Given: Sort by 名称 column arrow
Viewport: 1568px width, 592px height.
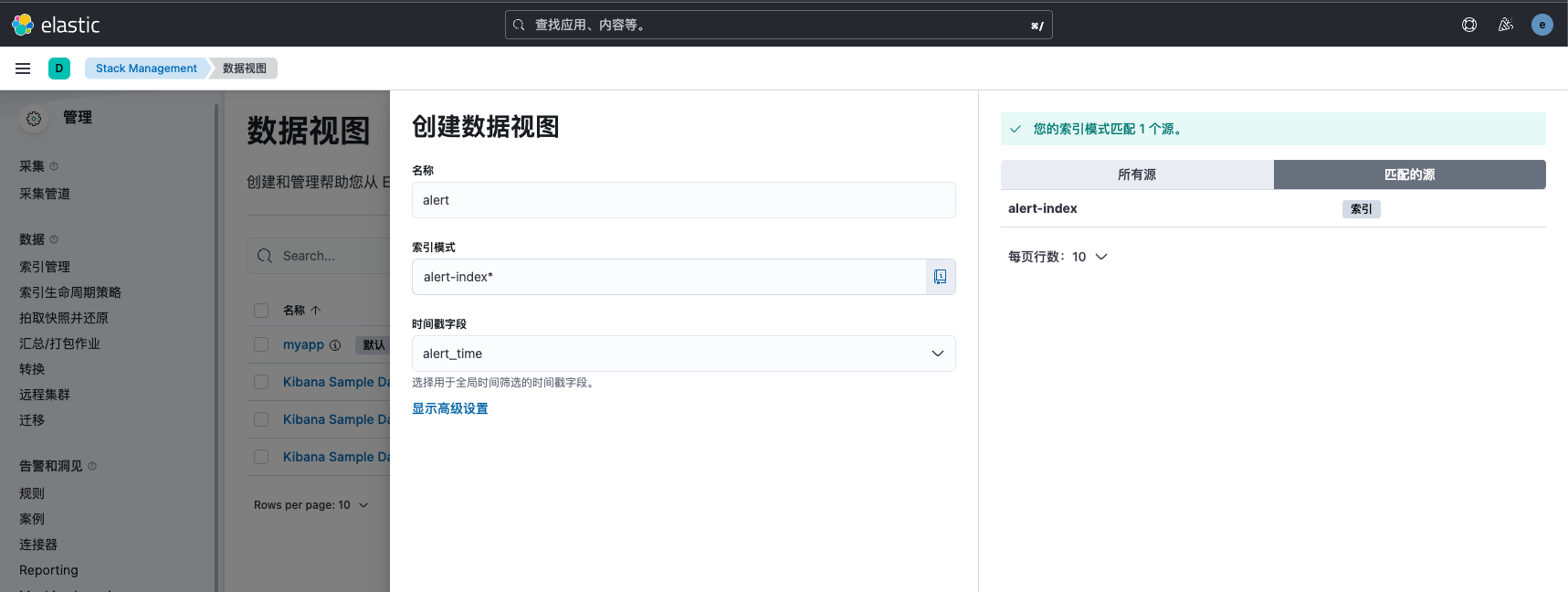Looking at the screenshot, I should pyautogui.click(x=316, y=311).
